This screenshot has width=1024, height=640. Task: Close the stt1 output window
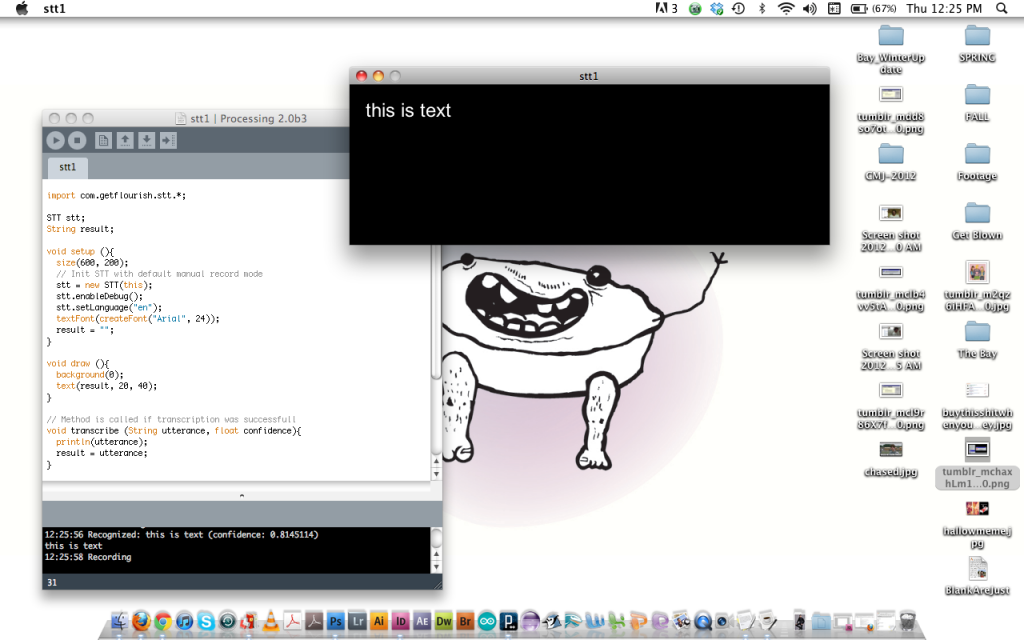point(361,76)
